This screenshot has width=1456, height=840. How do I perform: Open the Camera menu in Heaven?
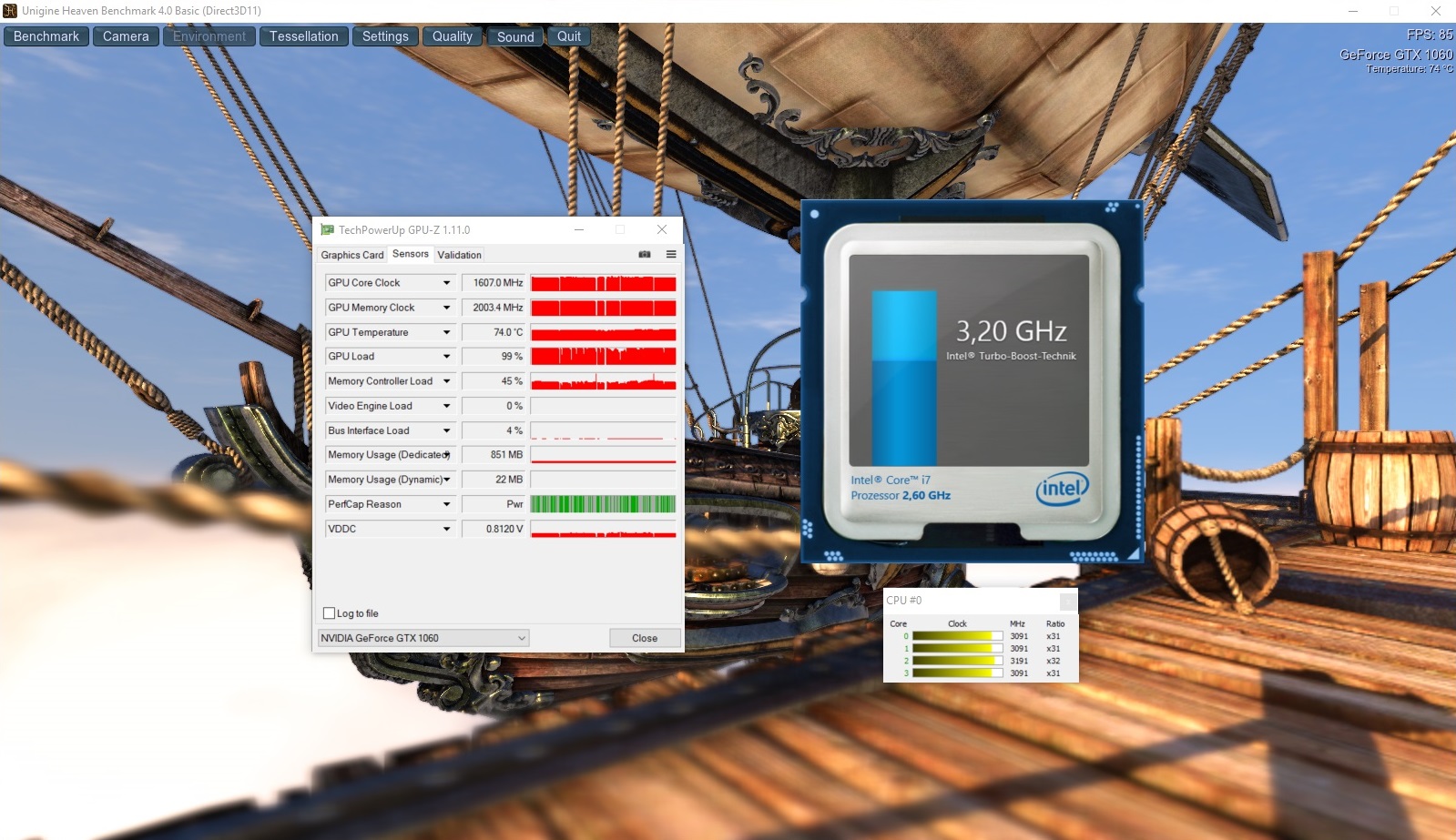pyautogui.click(x=126, y=36)
